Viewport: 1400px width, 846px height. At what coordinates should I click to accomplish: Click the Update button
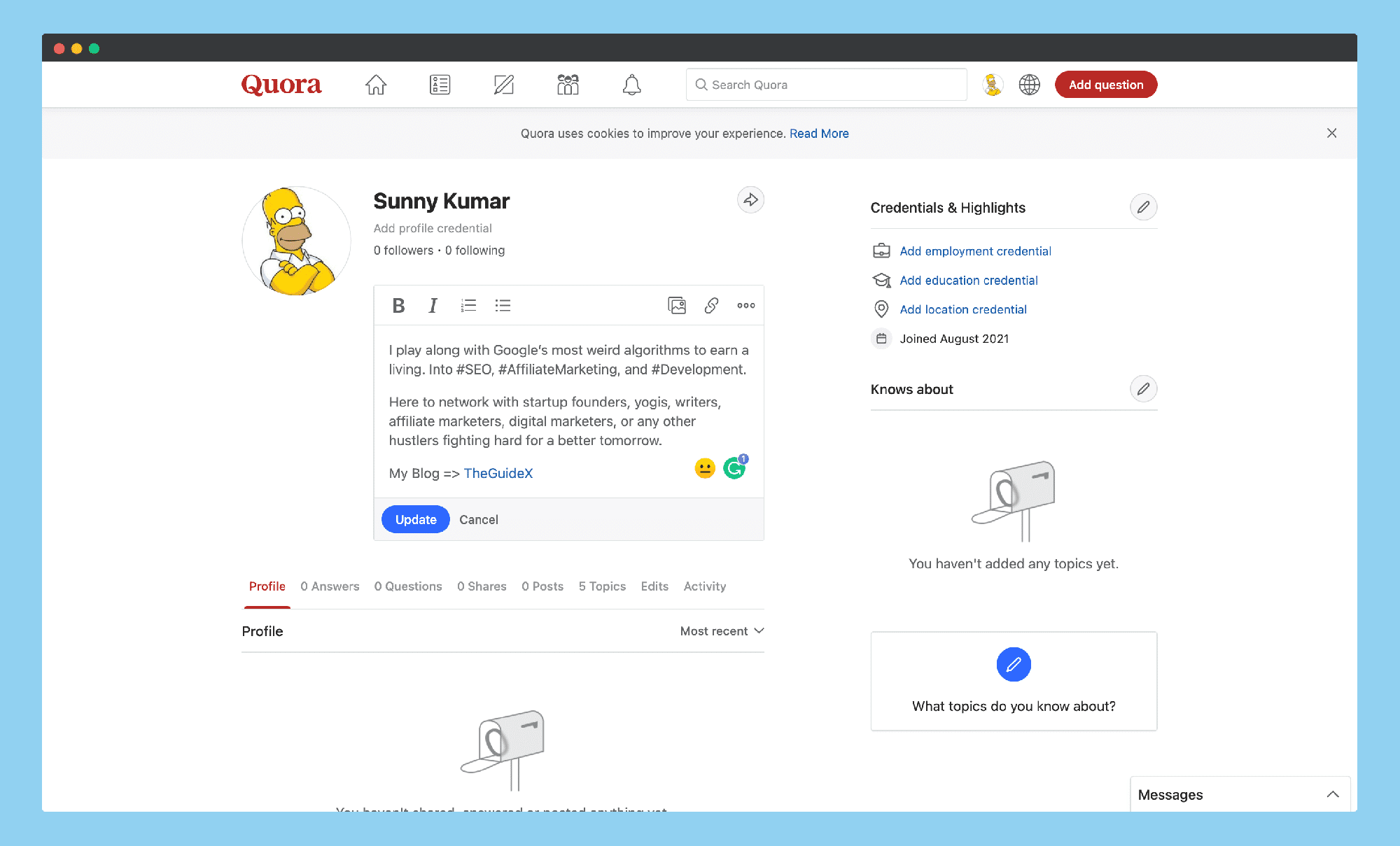click(416, 519)
